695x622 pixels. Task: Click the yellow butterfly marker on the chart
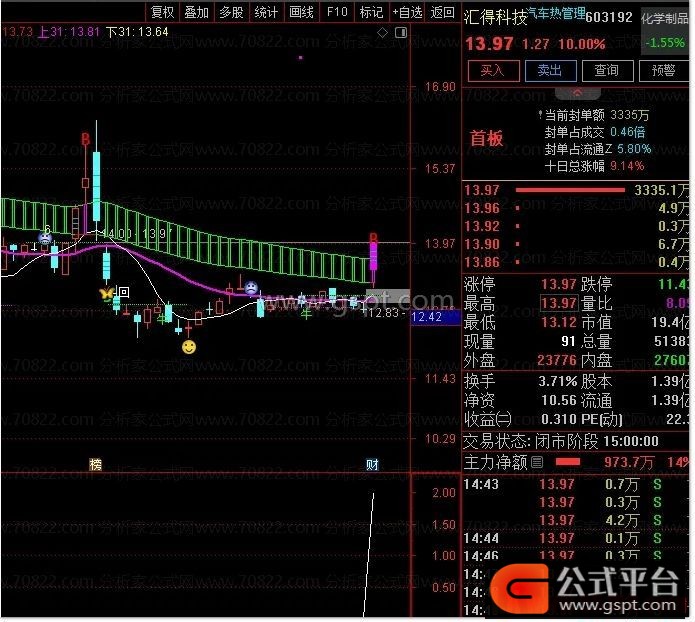coord(106,293)
